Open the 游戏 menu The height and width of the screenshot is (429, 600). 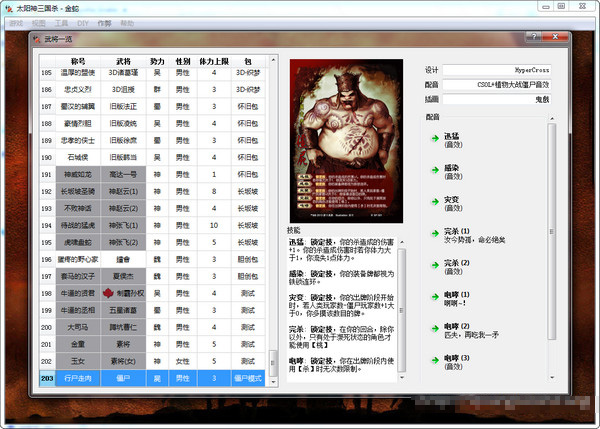15,21
